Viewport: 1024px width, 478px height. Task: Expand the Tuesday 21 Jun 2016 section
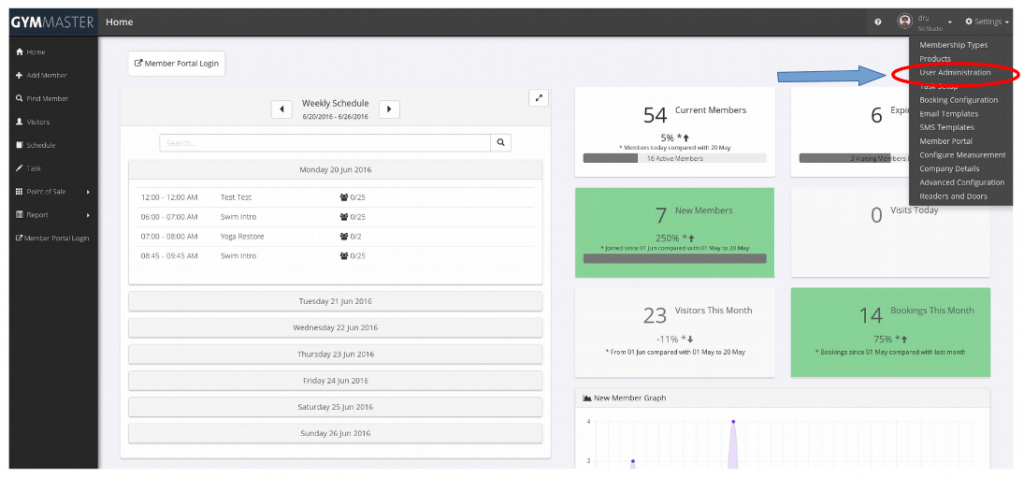pos(335,301)
